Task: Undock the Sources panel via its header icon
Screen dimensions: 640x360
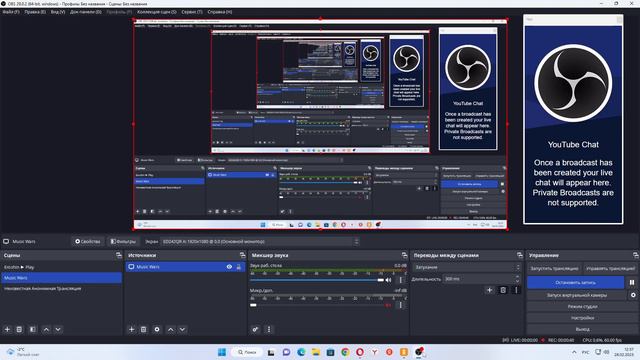Action: coord(242,255)
